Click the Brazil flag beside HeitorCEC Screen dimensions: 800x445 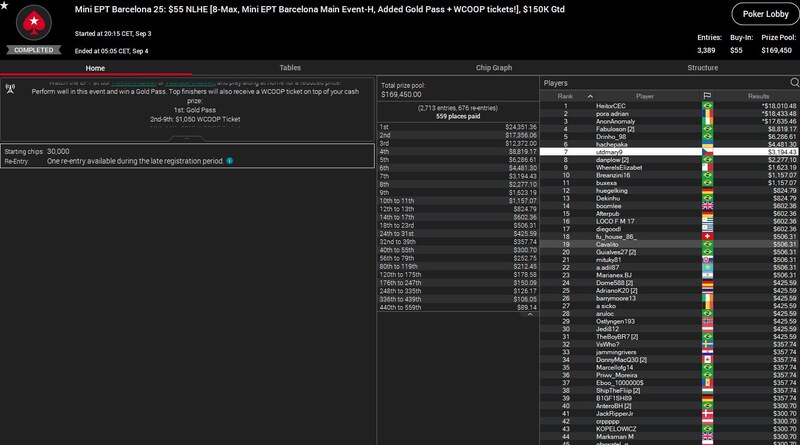707,106
